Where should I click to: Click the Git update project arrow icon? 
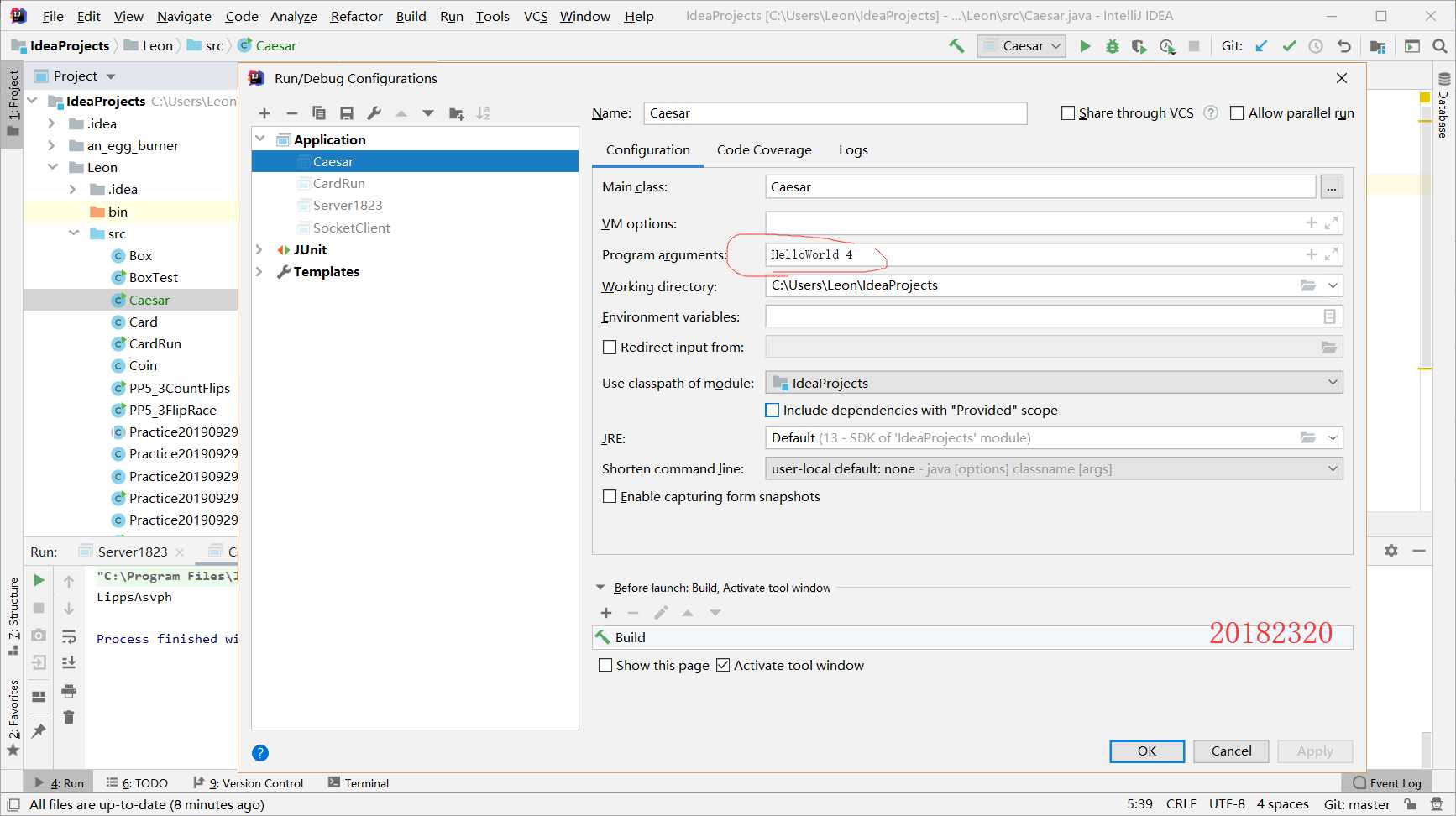(1261, 46)
